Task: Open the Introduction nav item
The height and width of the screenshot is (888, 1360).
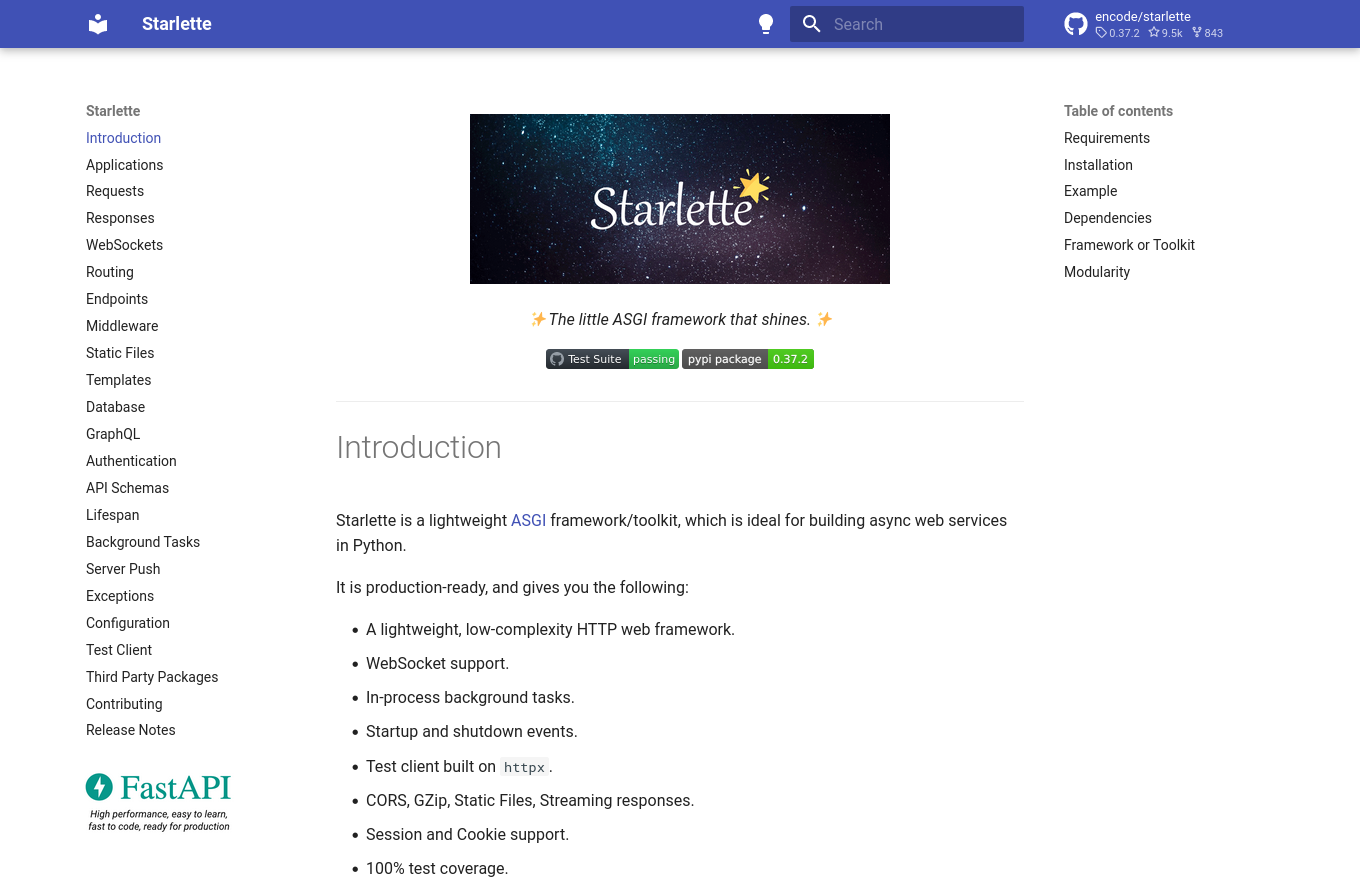Action: coord(123,138)
